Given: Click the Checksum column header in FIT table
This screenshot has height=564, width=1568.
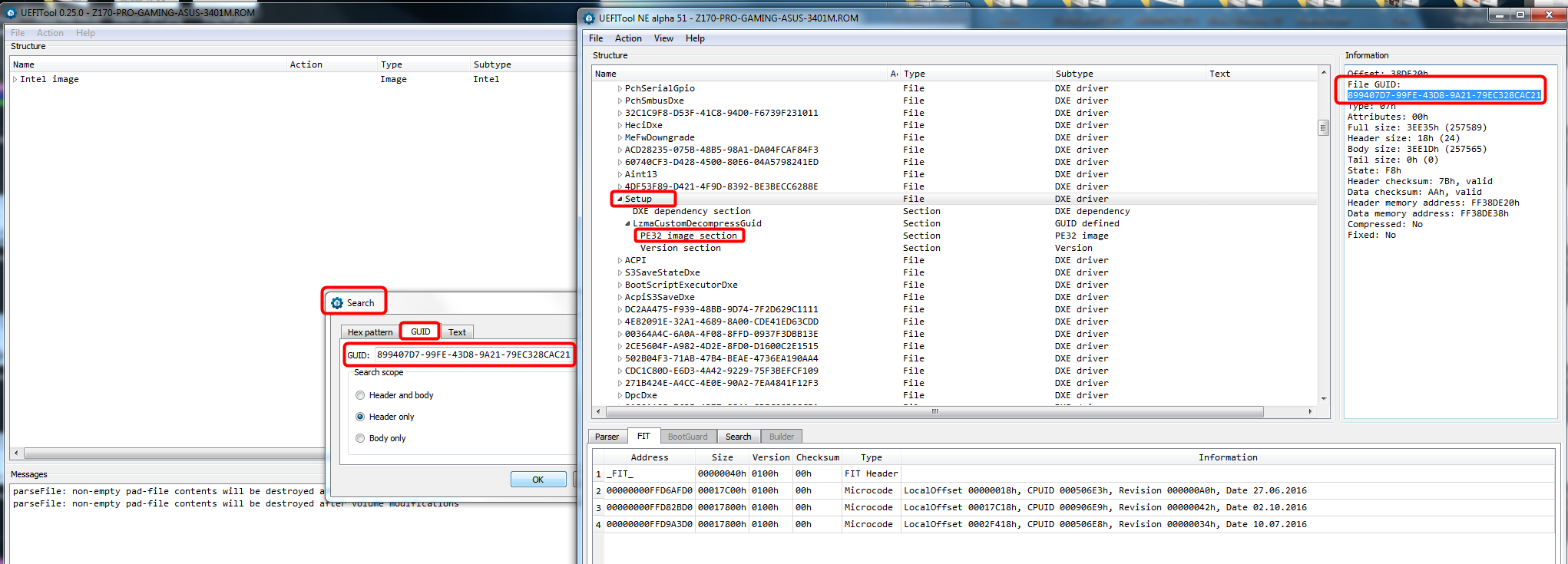Looking at the screenshot, I should click(x=817, y=457).
